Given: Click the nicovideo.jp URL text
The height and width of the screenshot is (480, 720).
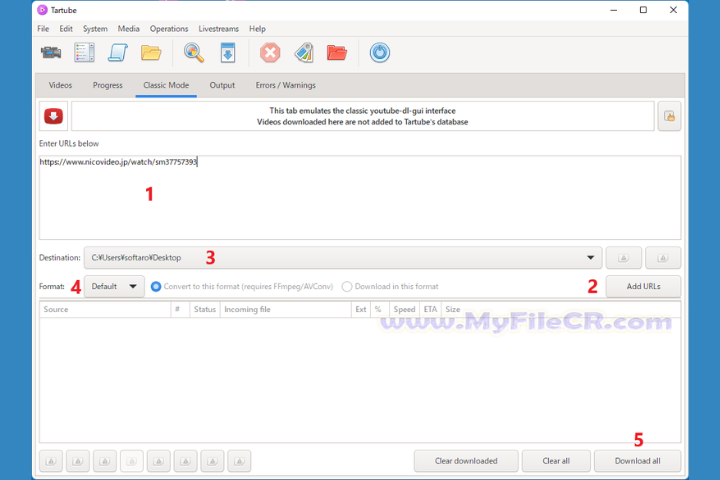Looking at the screenshot, I should tap(118, 162).
